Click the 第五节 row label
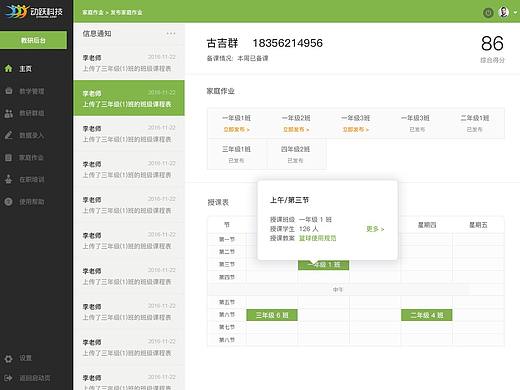Image resolution: width=520 pixels, height=390 pixels. coord(227,302)
